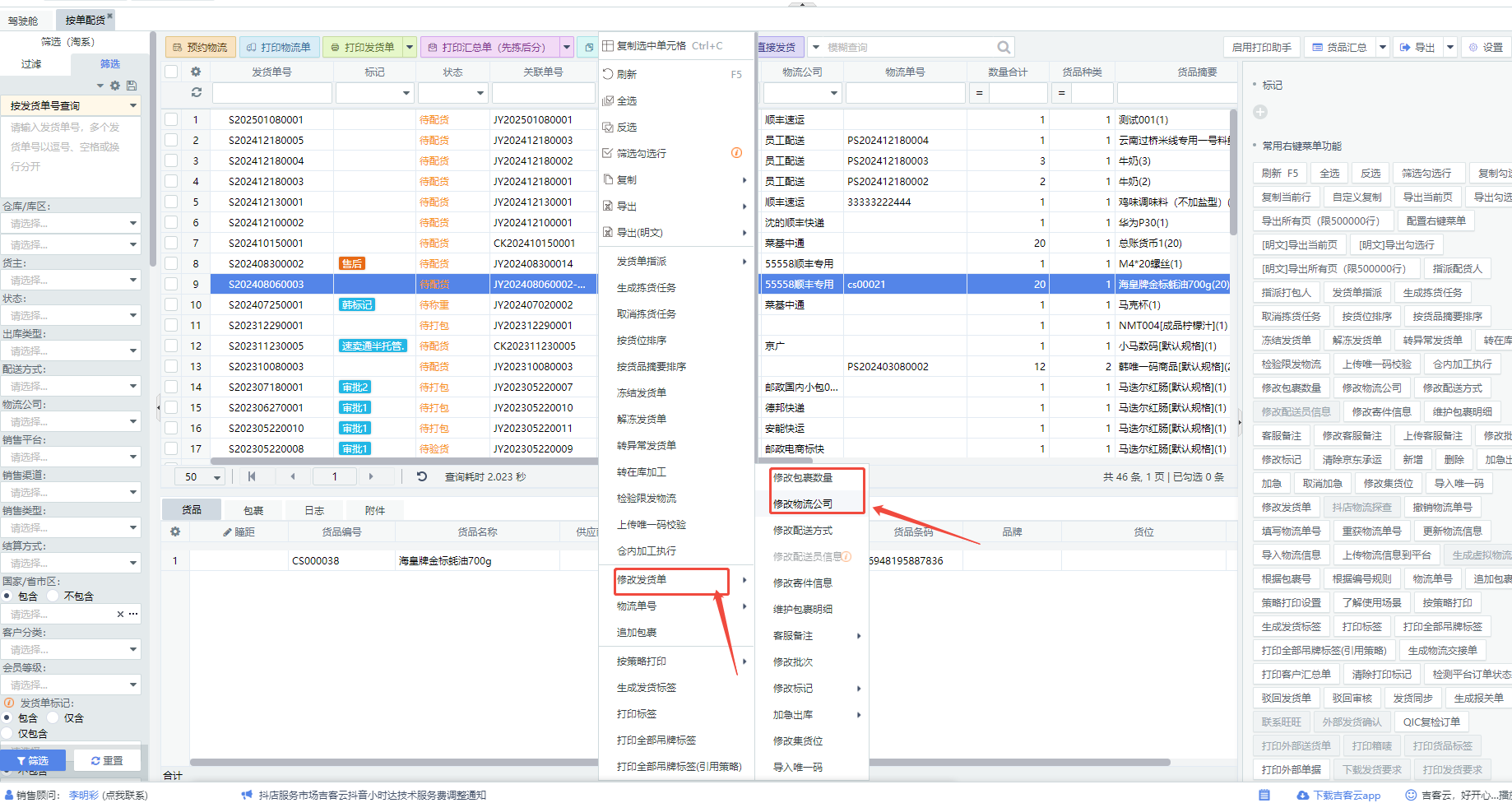Click the 李明彩 sales advisor link
1512x803 pixels.
click(83, 795)
